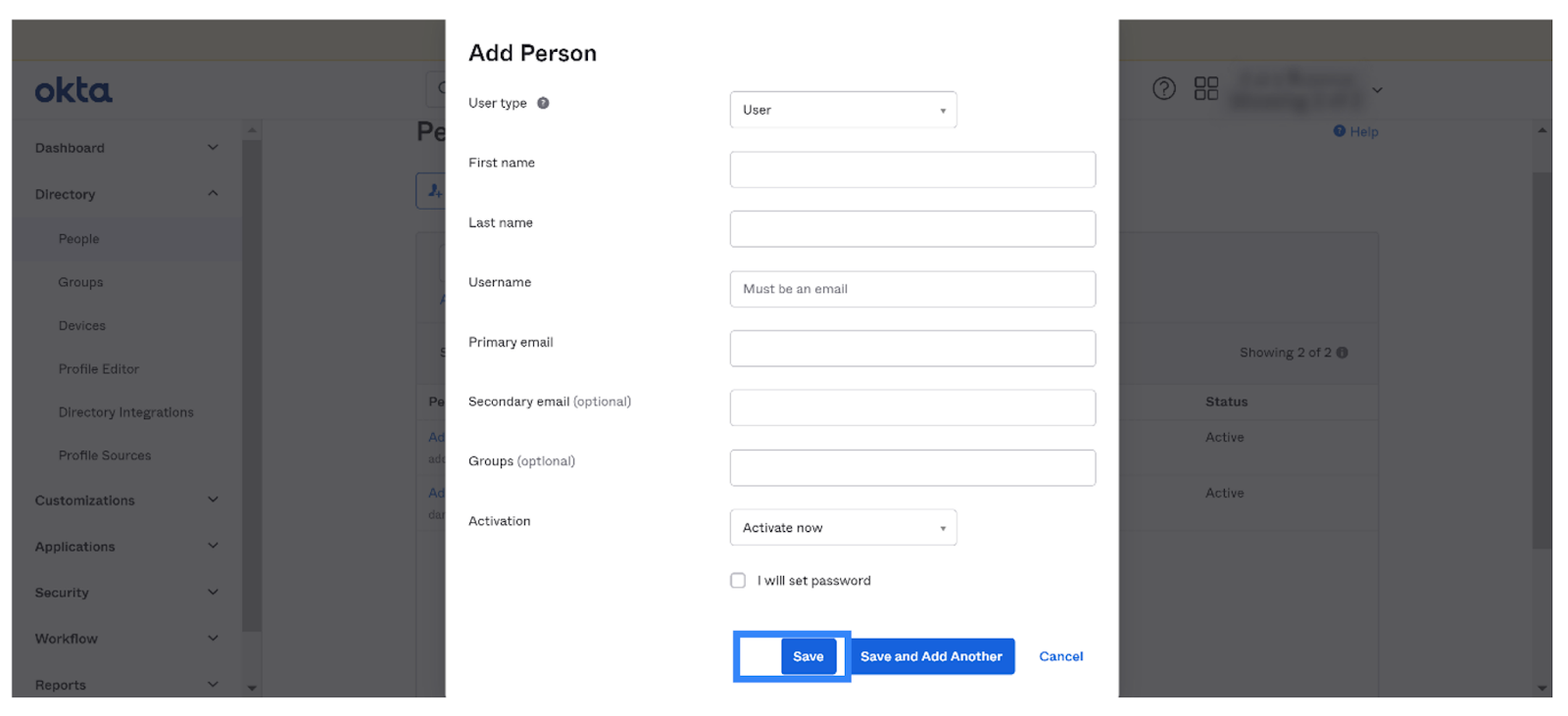Screen dimensions: 1568x716
Task: Open the Activation dropdown showing Activate now
Action: click(x=843, y=528)
